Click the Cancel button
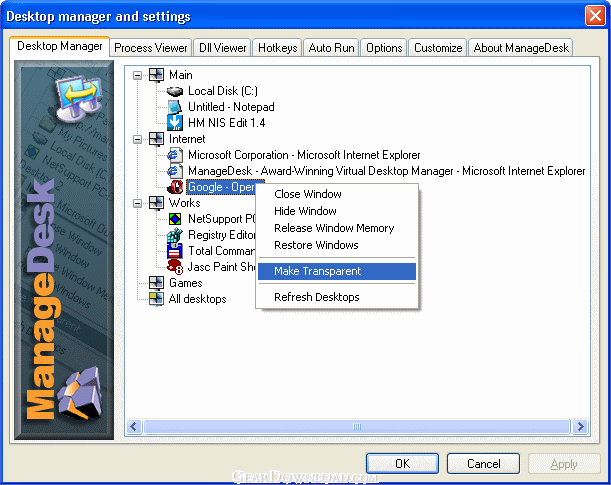The height and width of the screenshot is (485, 611). click(x=483, y=464)
